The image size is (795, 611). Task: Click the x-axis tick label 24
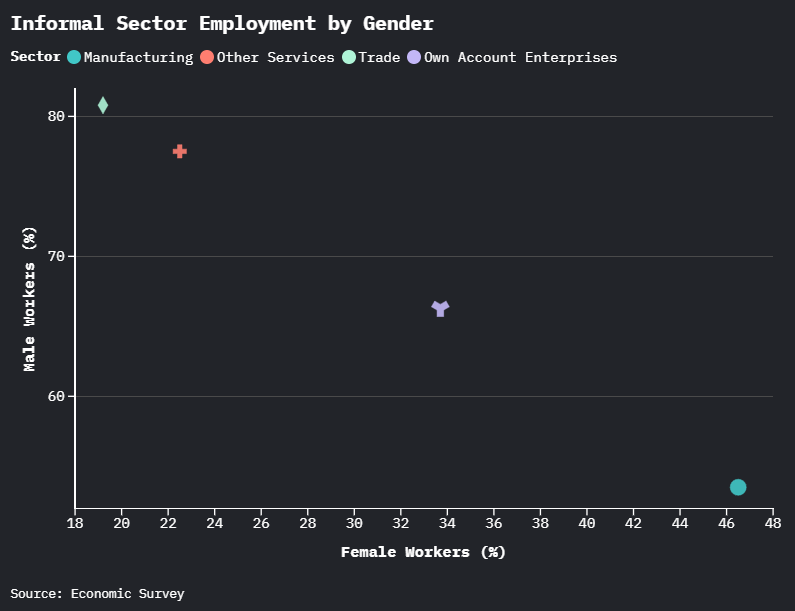214,523
